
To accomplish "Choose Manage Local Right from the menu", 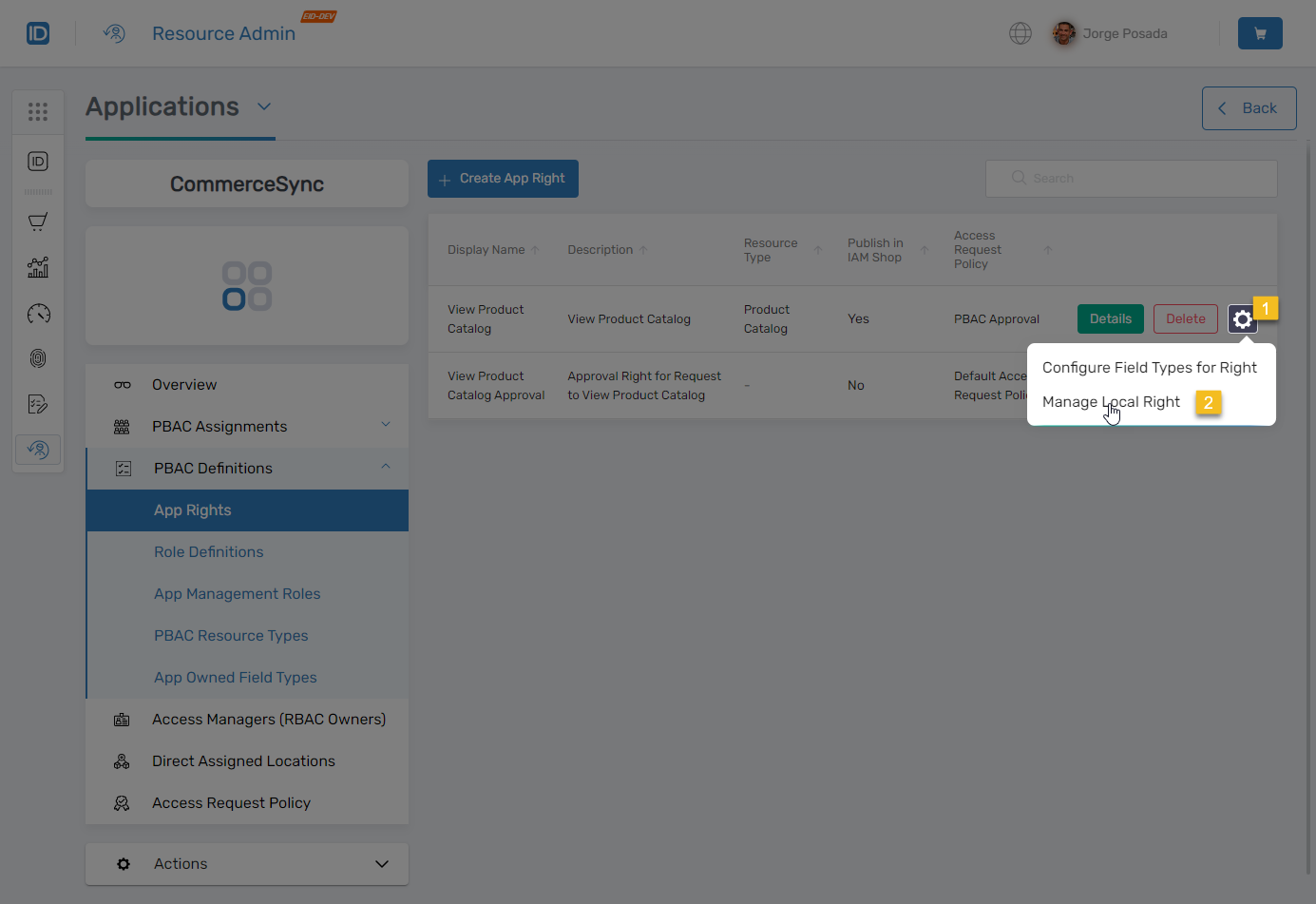I will (x=1111, y=401).
